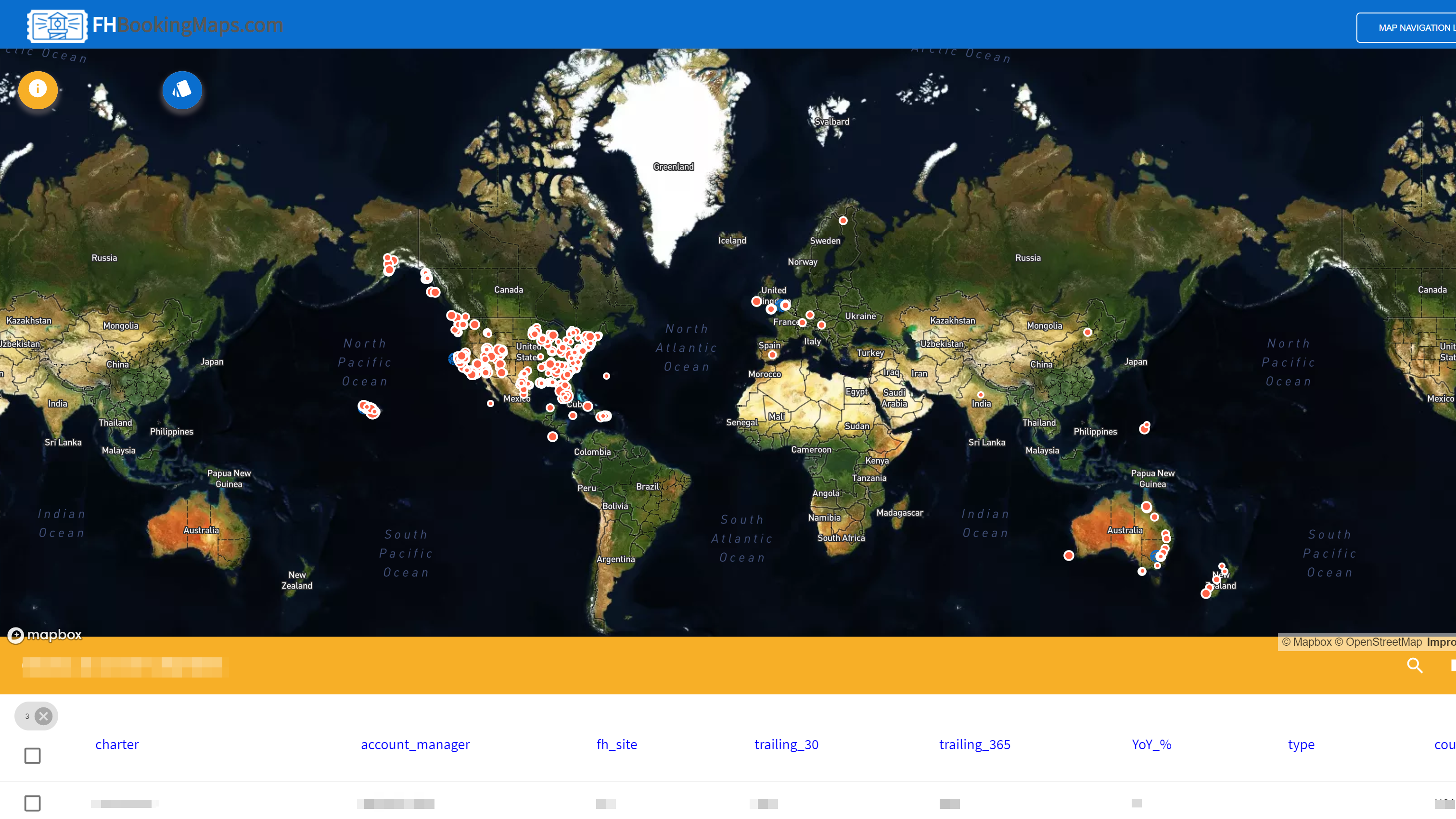This screenshot has width=1456, height=819.
Task: Tick the first data row checkbox
Action: pos(33,803)
